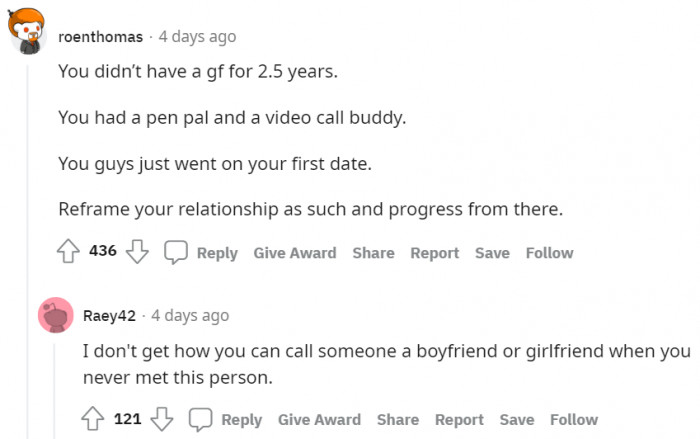Upvote Raey42's reply

click(94, 418)
